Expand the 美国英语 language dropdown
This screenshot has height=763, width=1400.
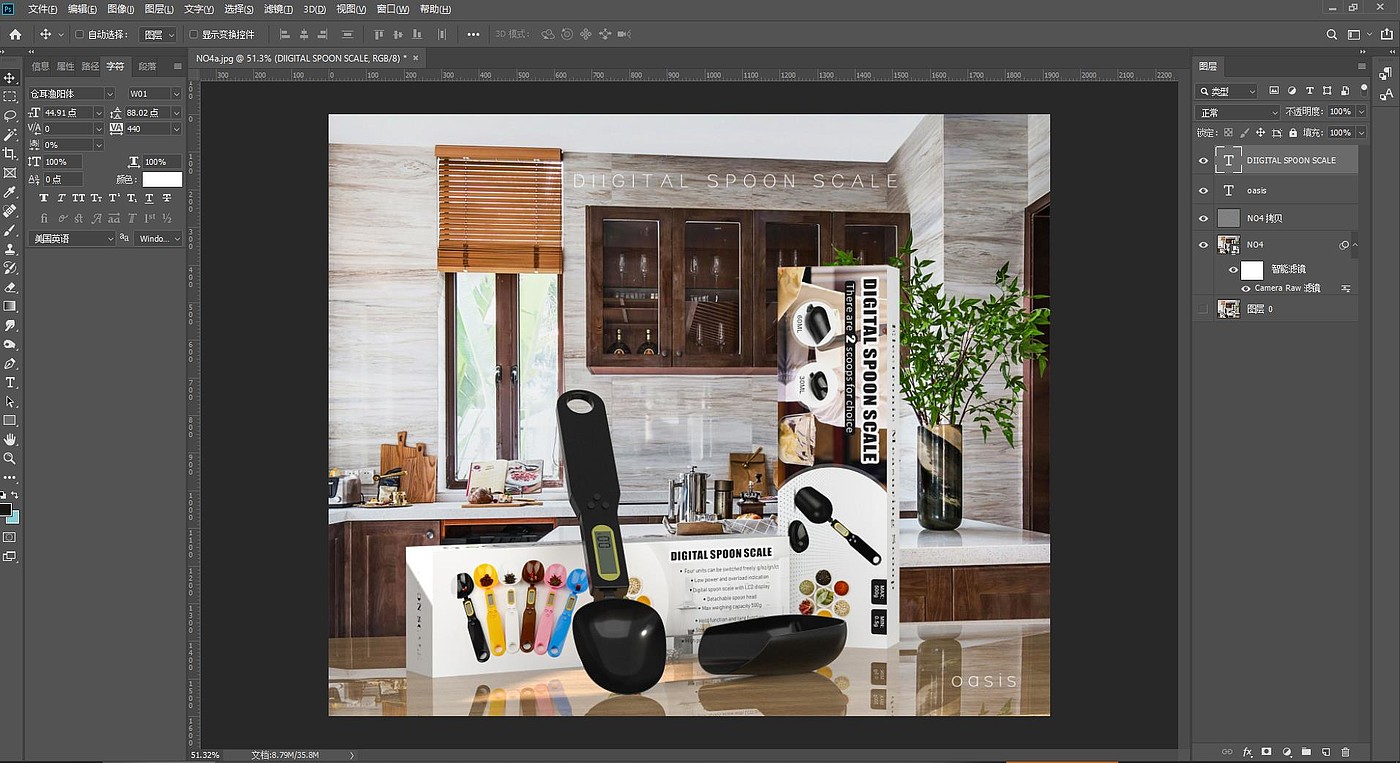[x=71, y=239]
